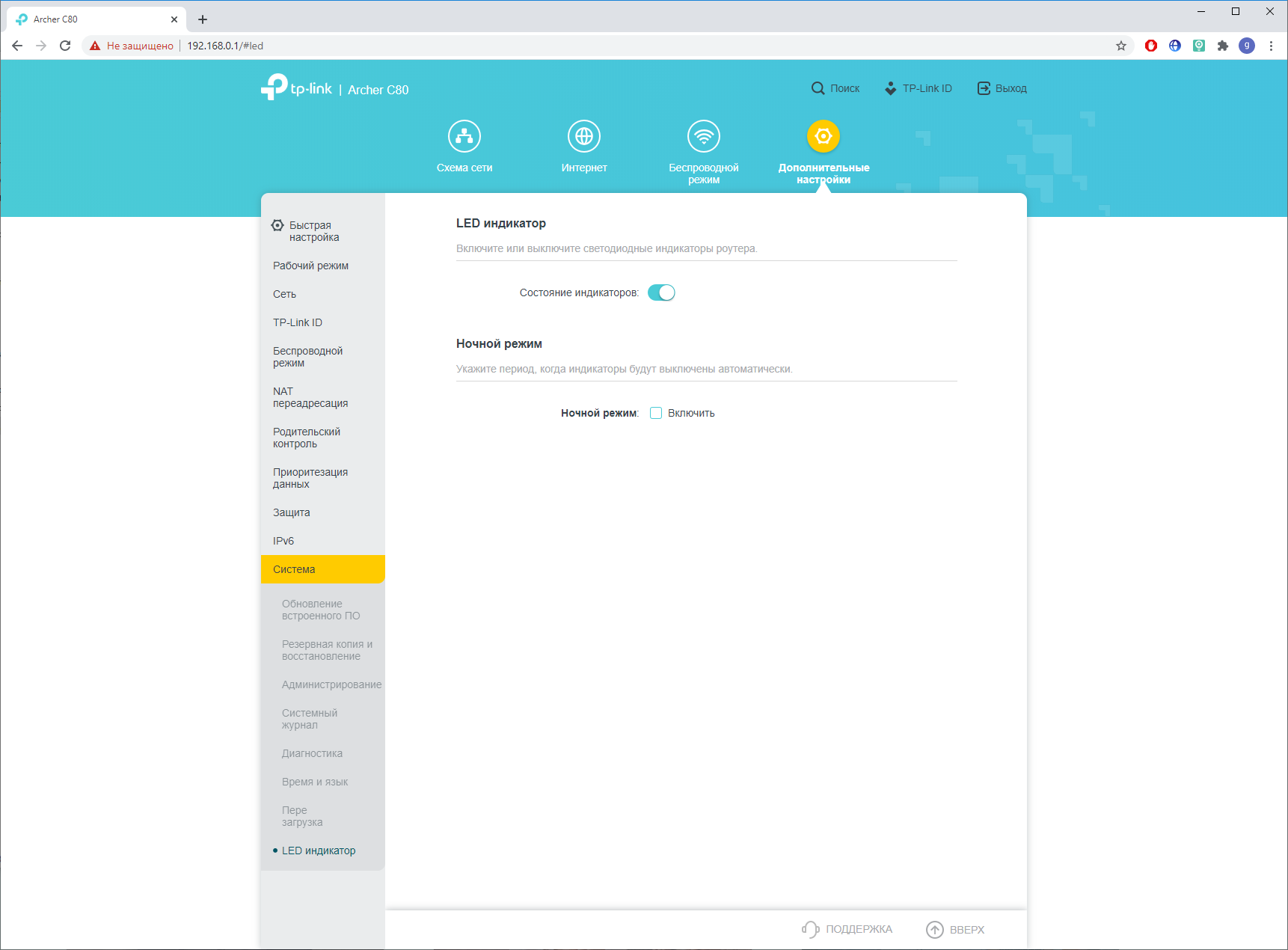Image resolution: width=1288 pixels, height=950 pixels.
Task: Go to Время и язык settings
Action: tap(315, 782)
